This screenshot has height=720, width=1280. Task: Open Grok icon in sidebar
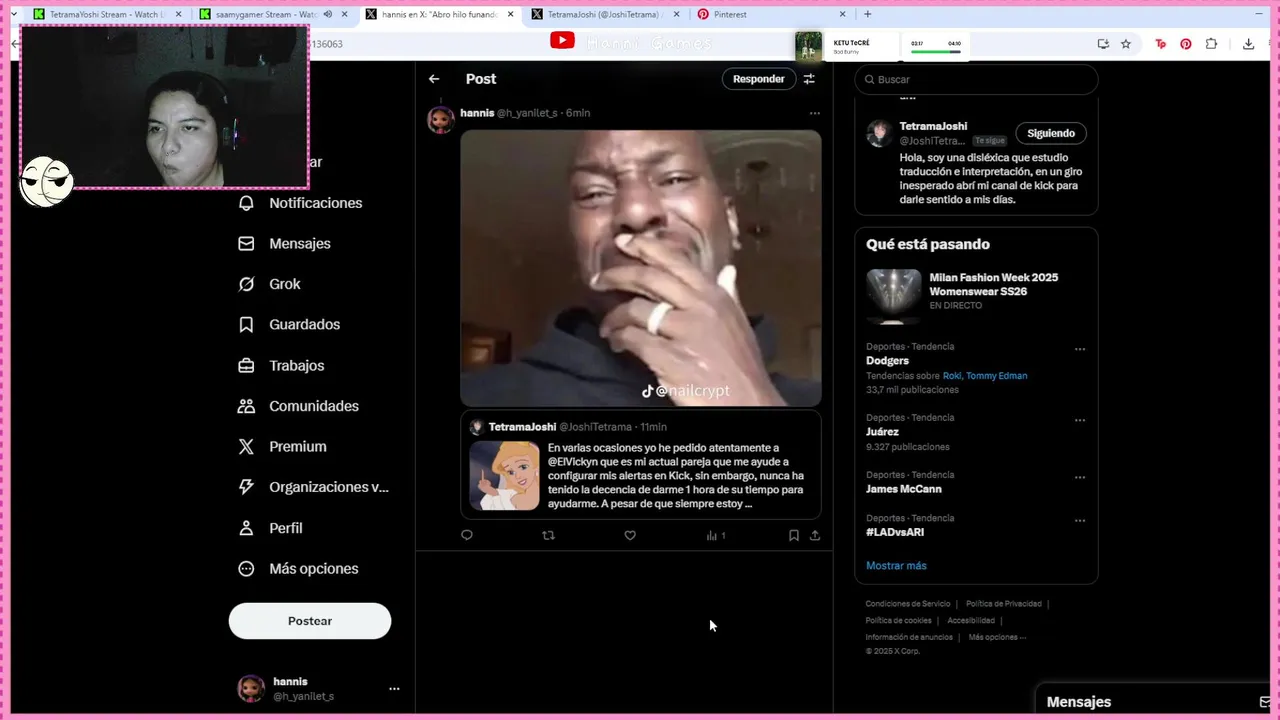246,284
